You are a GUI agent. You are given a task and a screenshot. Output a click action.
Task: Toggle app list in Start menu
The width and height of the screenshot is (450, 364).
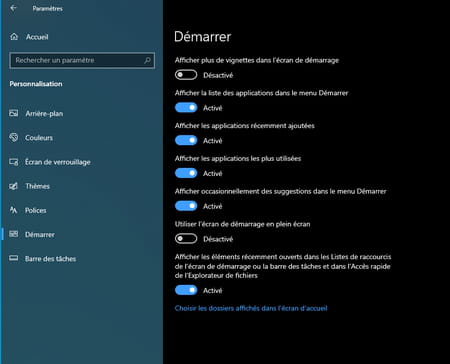(x=186, y=108)
